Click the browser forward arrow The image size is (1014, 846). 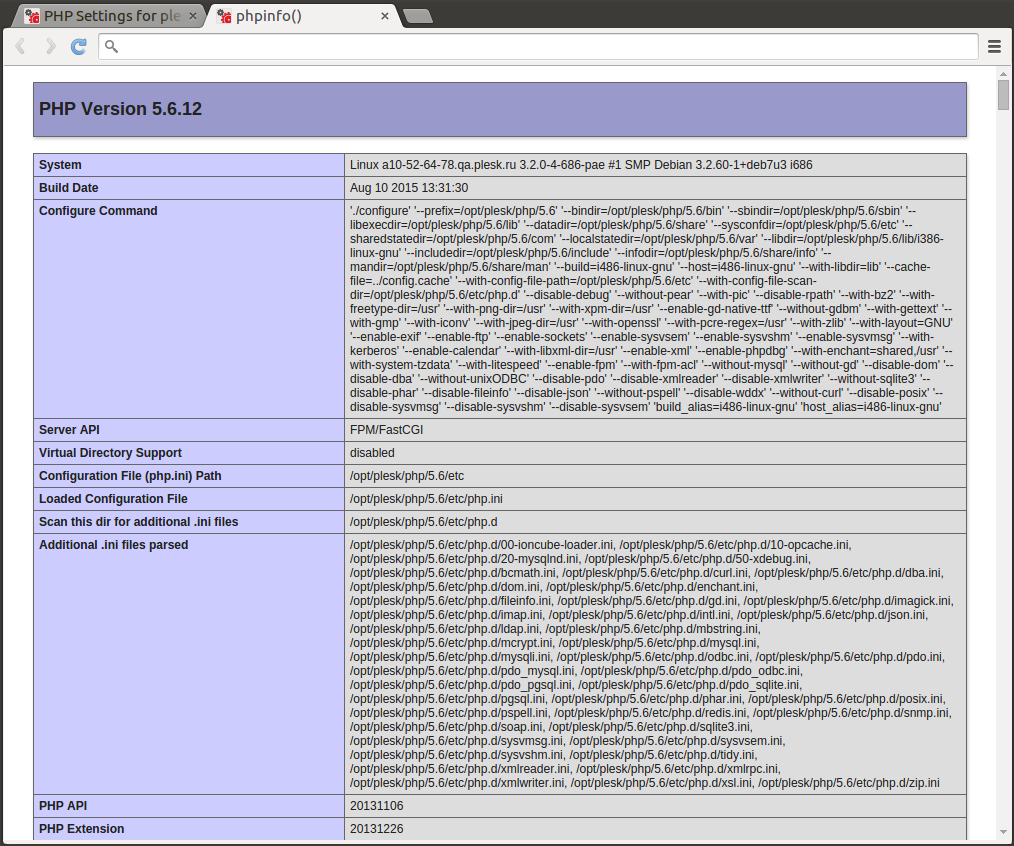click(x=50, y=47)
